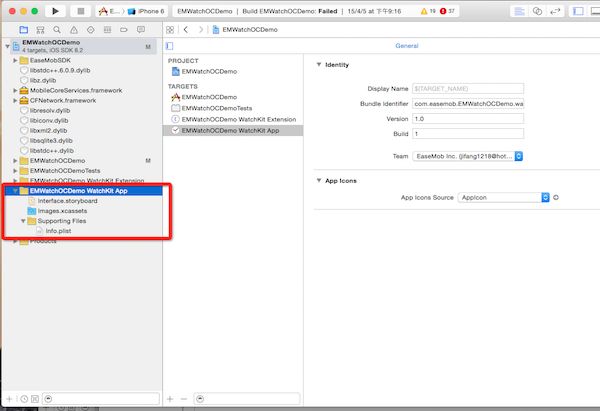
Task: Collapse the App Icons section
Action: pyautogui.click(x=318, y=180)
